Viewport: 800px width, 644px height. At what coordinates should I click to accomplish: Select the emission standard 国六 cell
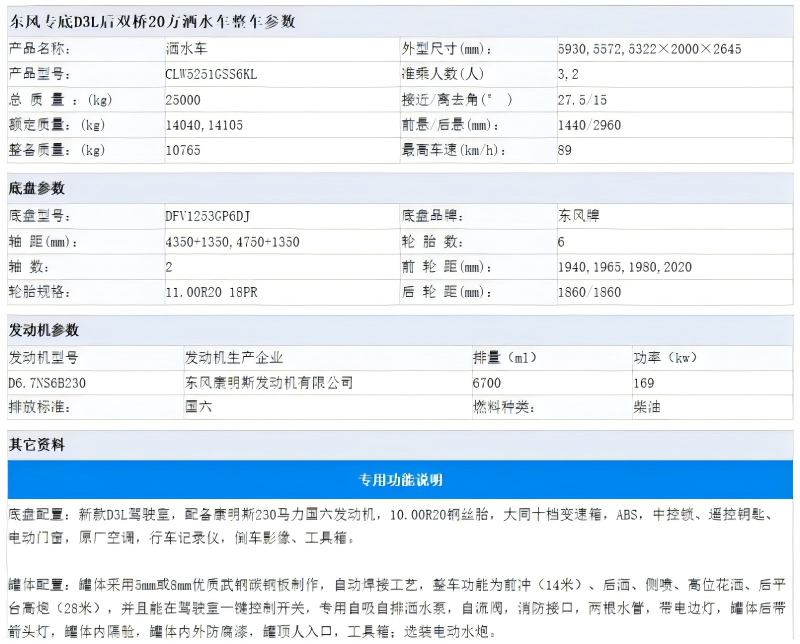199,407
